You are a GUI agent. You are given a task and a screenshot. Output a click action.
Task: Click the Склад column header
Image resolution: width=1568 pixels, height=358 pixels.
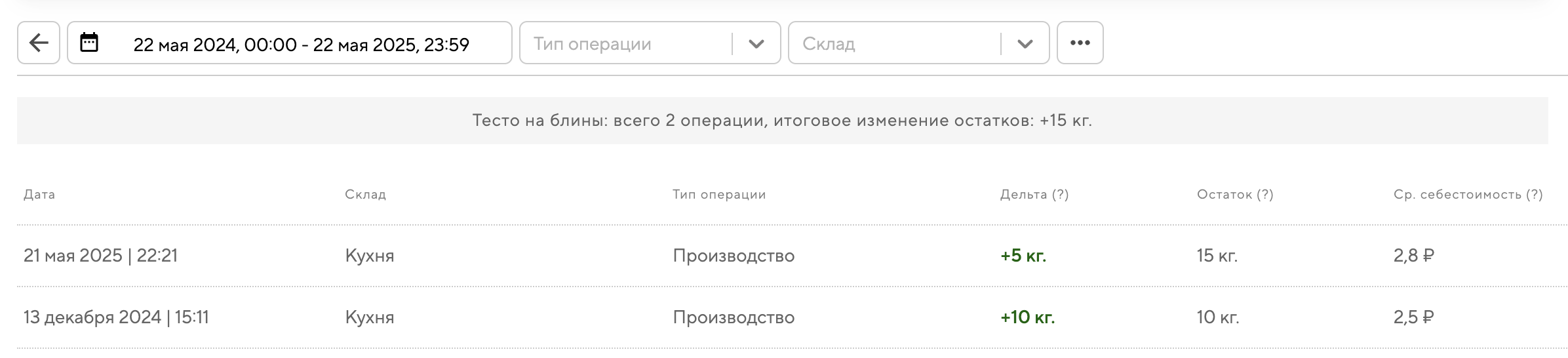click(365, 195)
